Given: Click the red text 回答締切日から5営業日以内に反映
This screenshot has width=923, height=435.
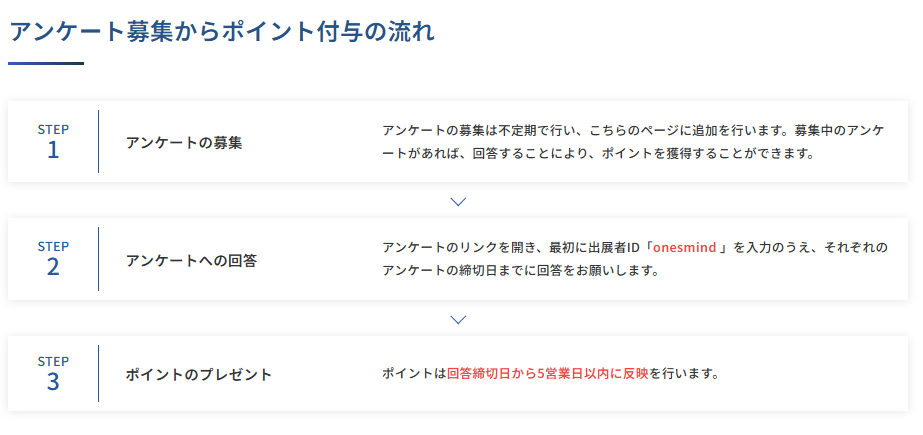Looking at the screenshot, I should [547, 374].
